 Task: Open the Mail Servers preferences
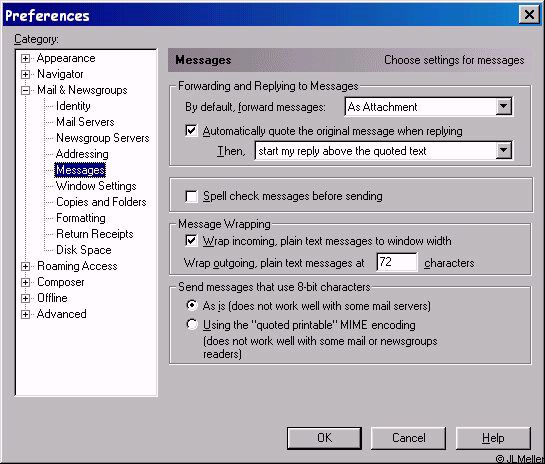[85, 122]
